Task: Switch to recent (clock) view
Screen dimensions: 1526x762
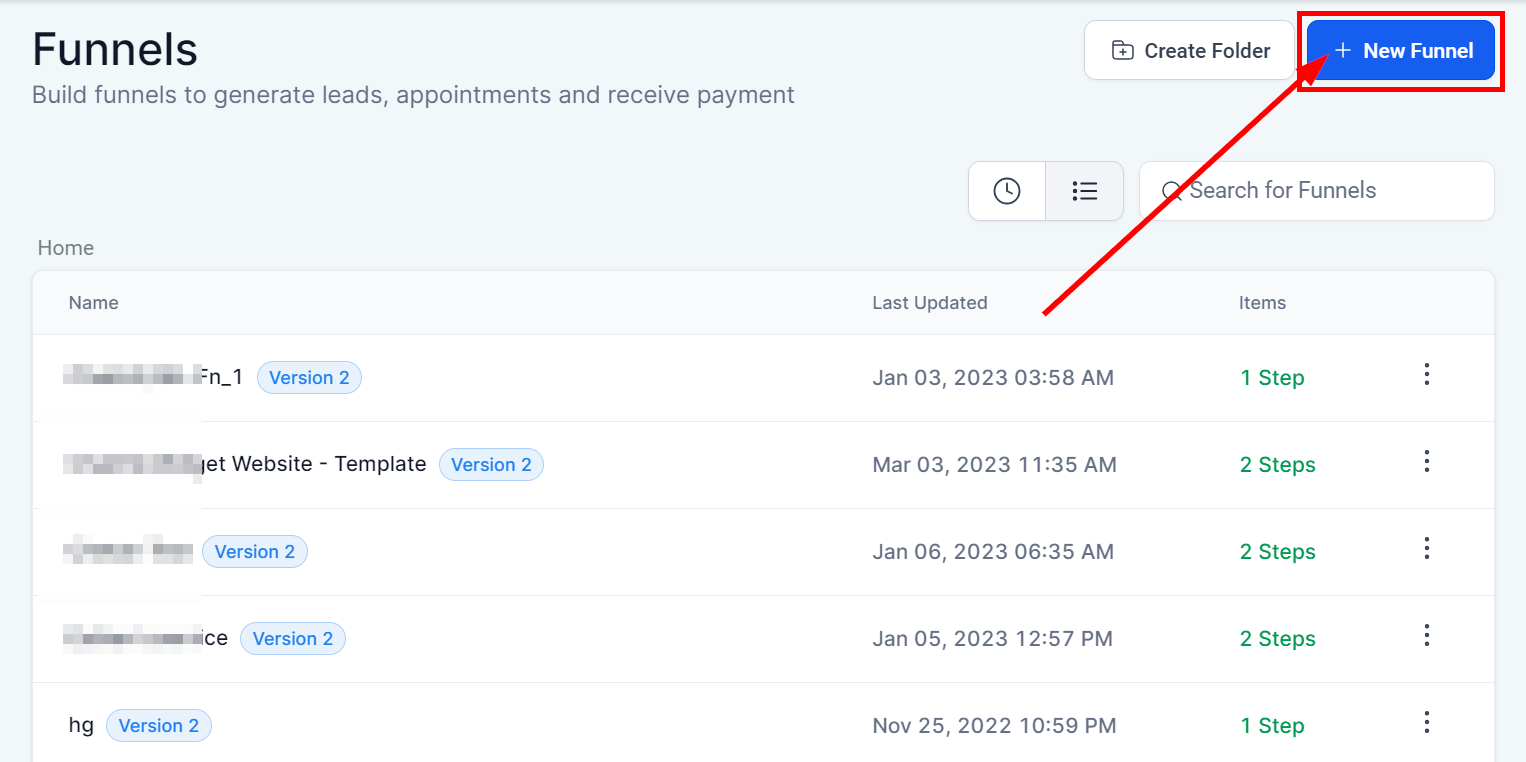Action: pos(1007,191)
